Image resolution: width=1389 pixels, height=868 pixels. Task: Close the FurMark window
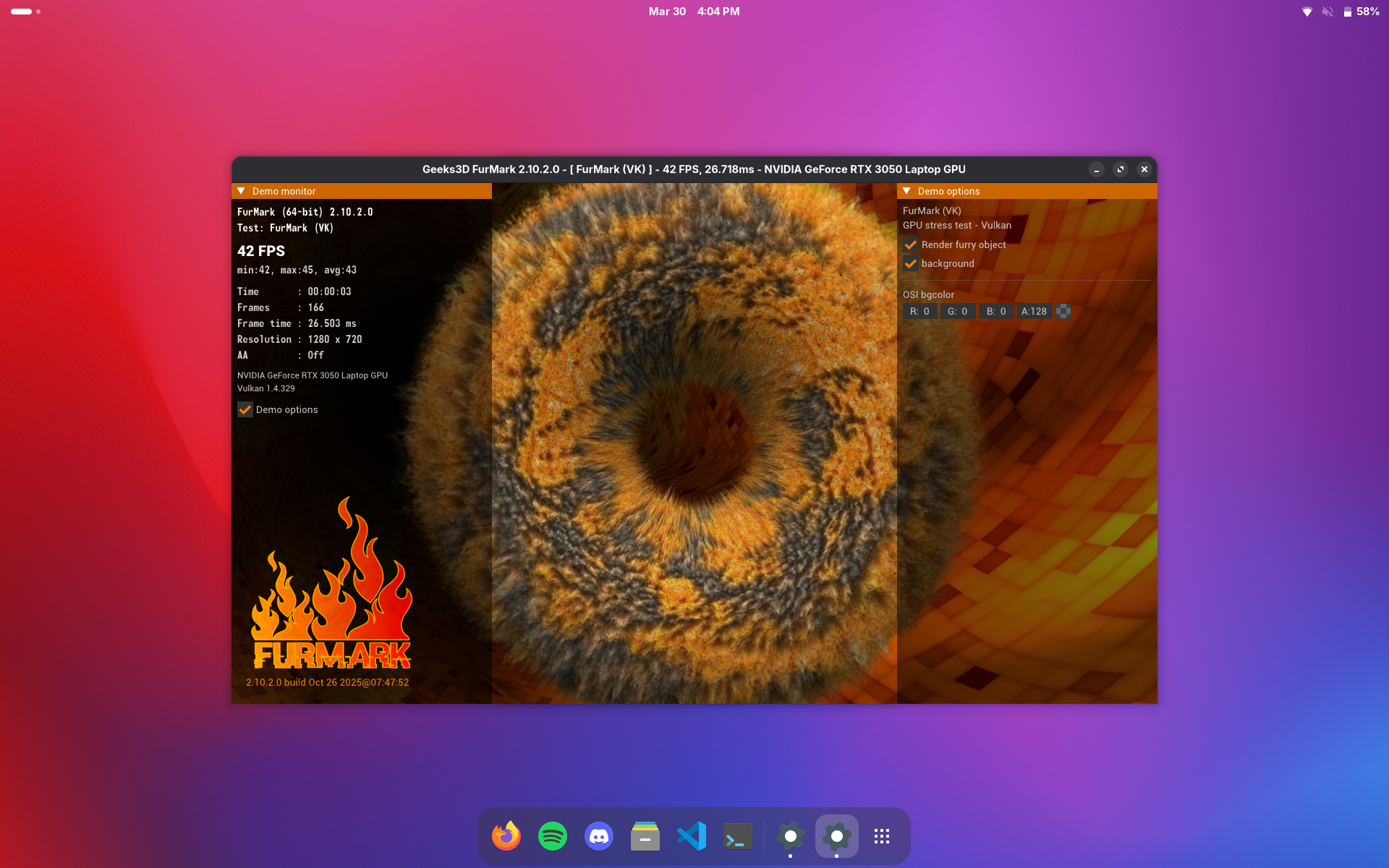tap(1144, 169)
